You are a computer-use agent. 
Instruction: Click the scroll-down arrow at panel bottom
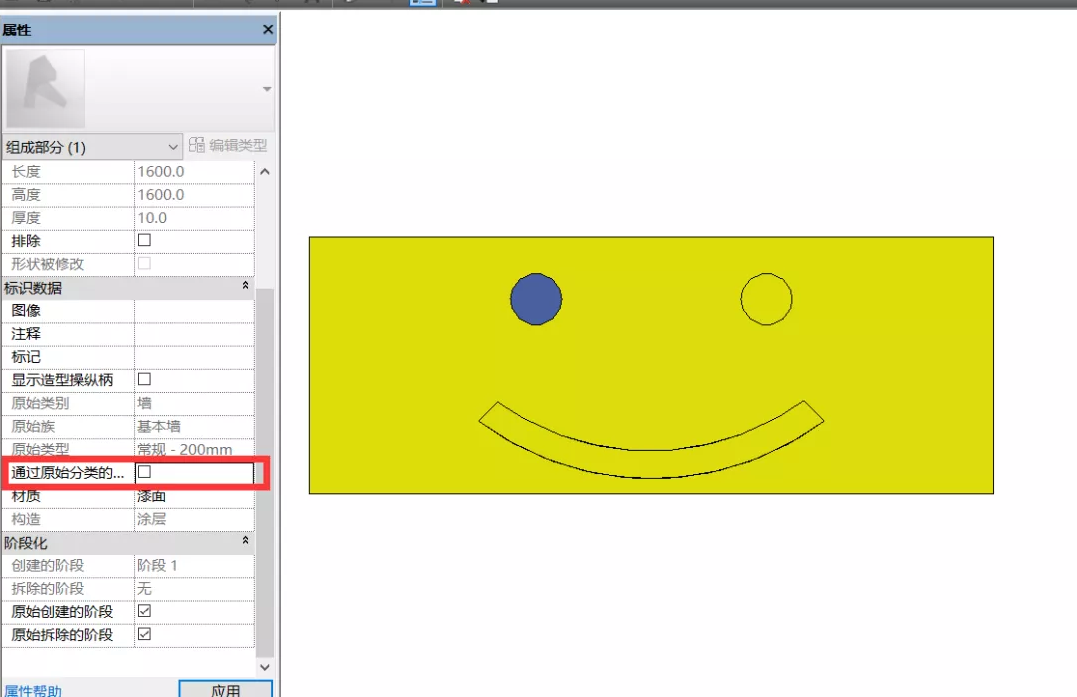(266, 667)
